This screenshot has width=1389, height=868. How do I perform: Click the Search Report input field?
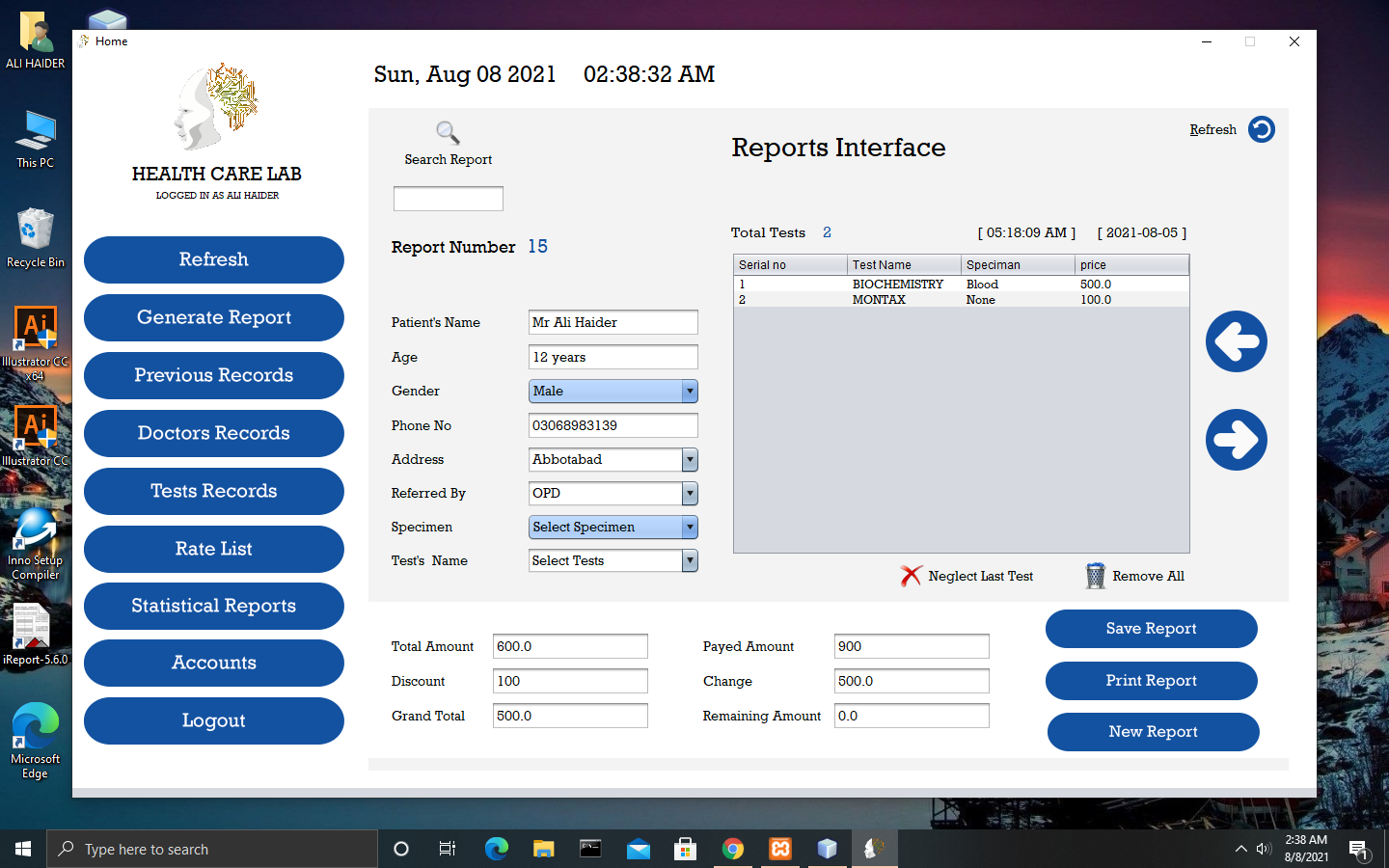pos(449,199)
